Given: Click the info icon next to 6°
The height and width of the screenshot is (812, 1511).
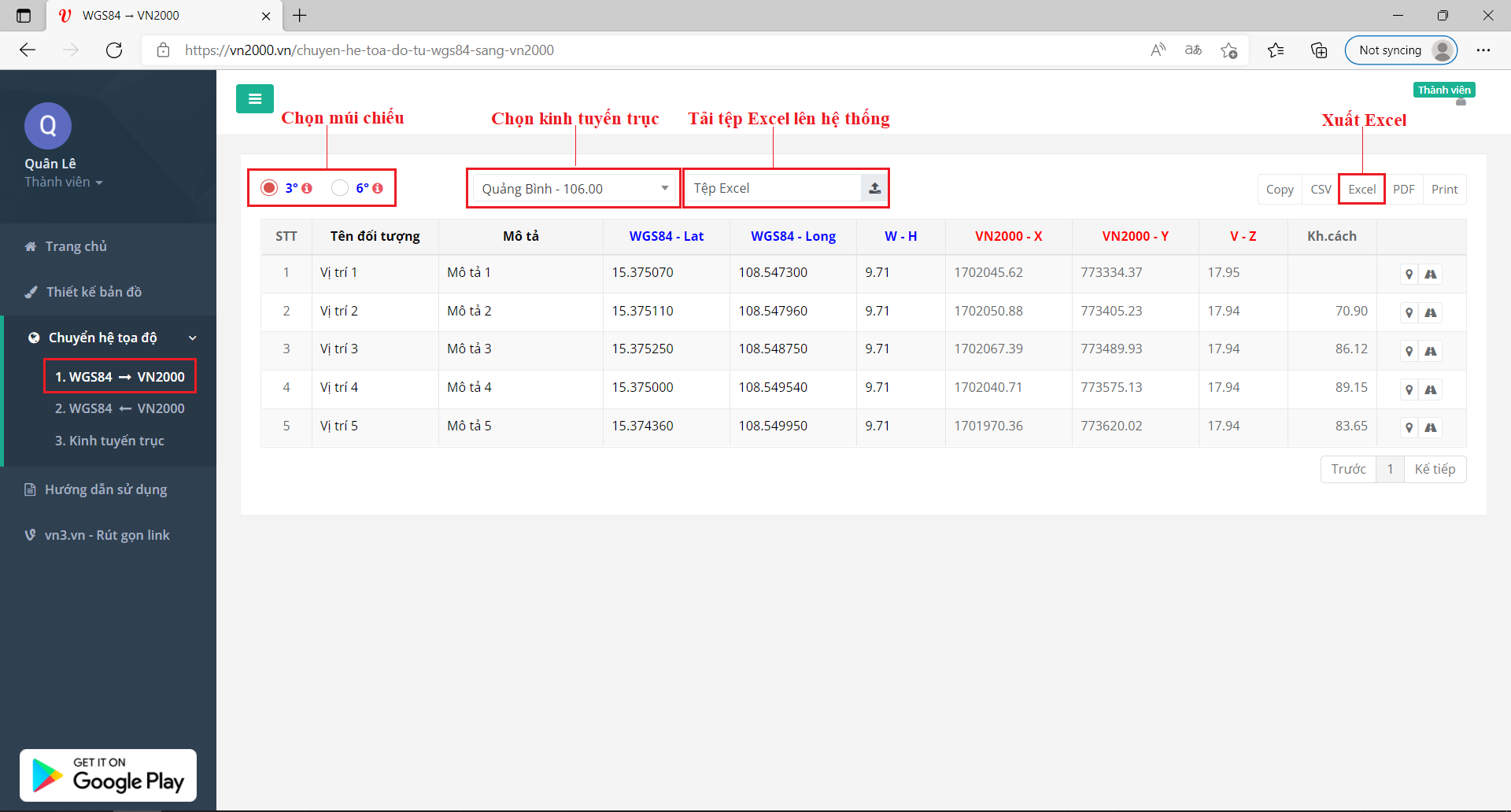Looking at the screenshot, I should click(378, 188).
